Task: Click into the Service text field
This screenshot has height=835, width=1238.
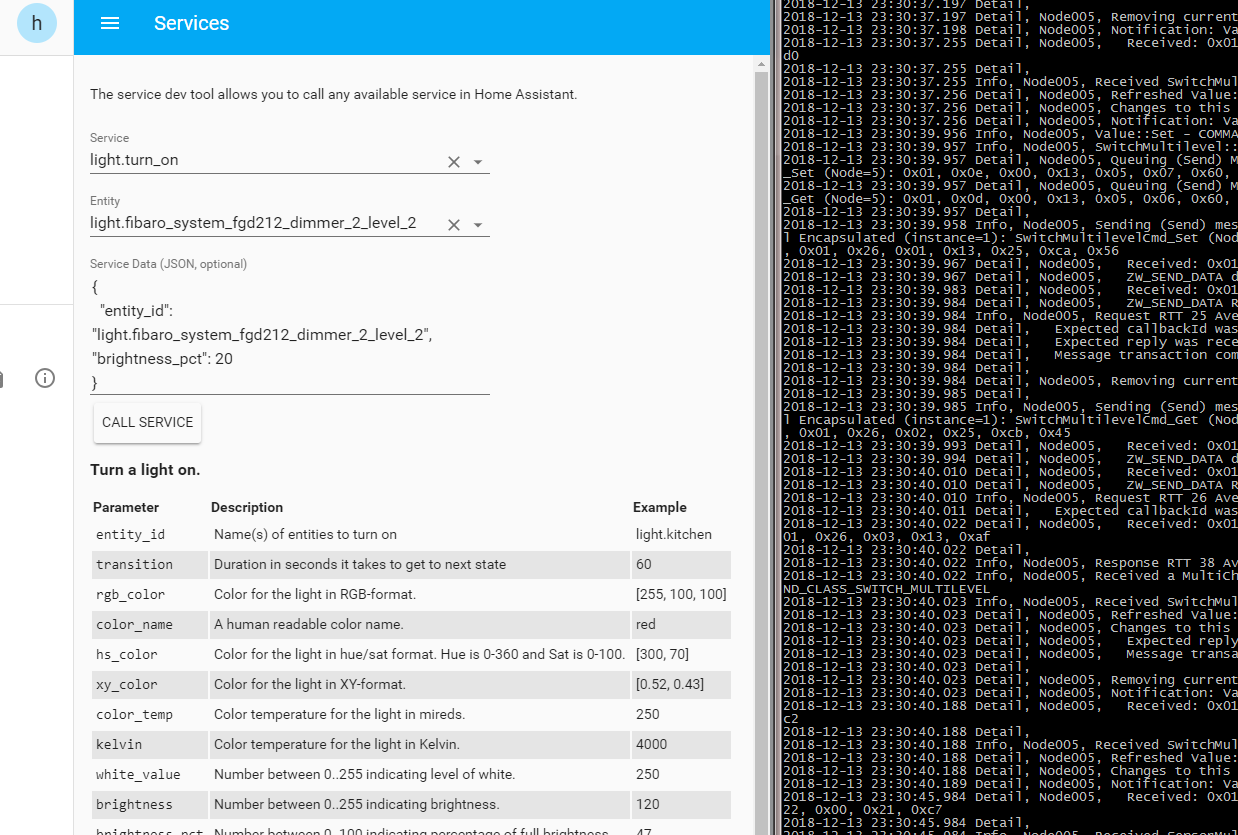Action: (260, 160)
